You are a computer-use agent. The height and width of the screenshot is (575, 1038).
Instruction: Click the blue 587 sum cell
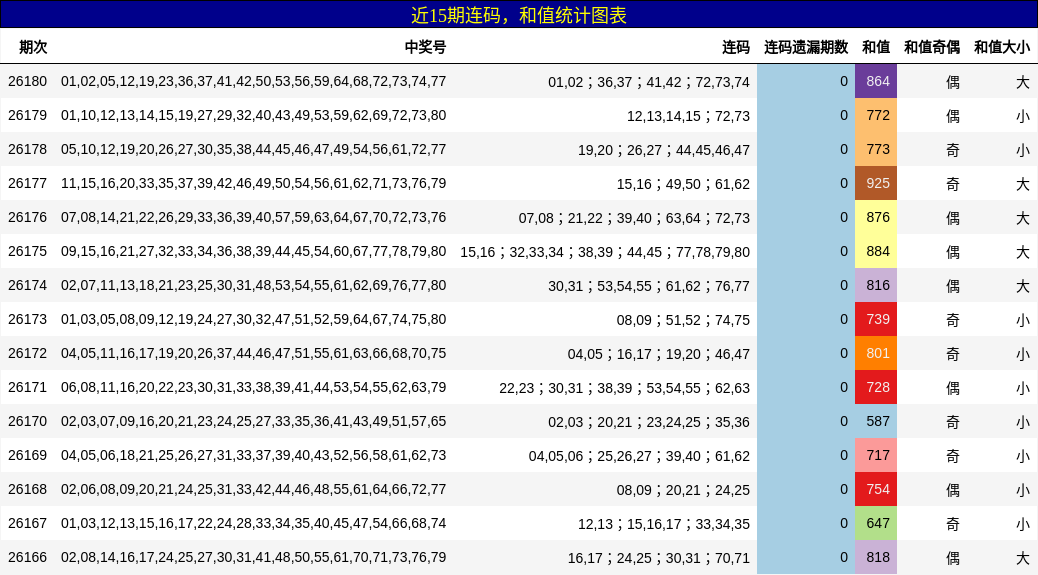click(x=876, y=421)
